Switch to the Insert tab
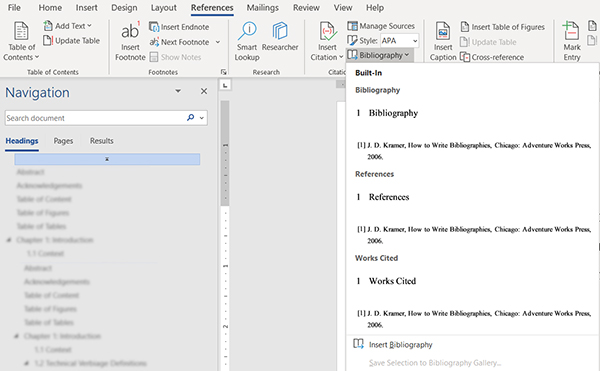This screenshot has height=371, width=600. point(86,8)
